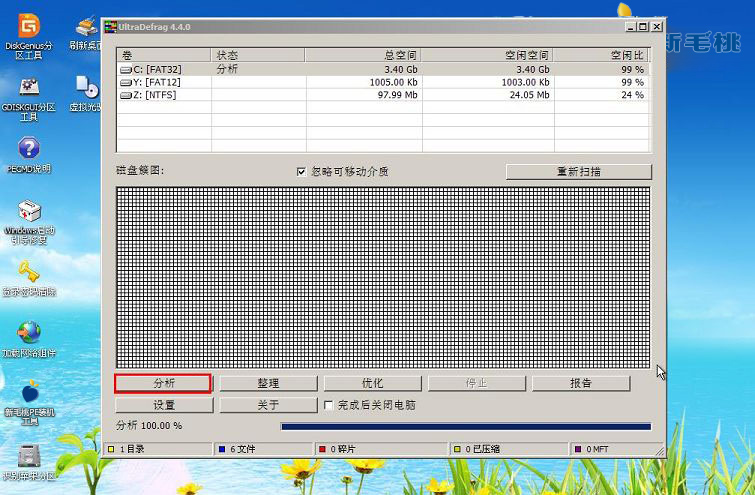This screenshot has width=755, height=495.
Task: Minimize the UltraDefrag window
Action: click(631, 27)
